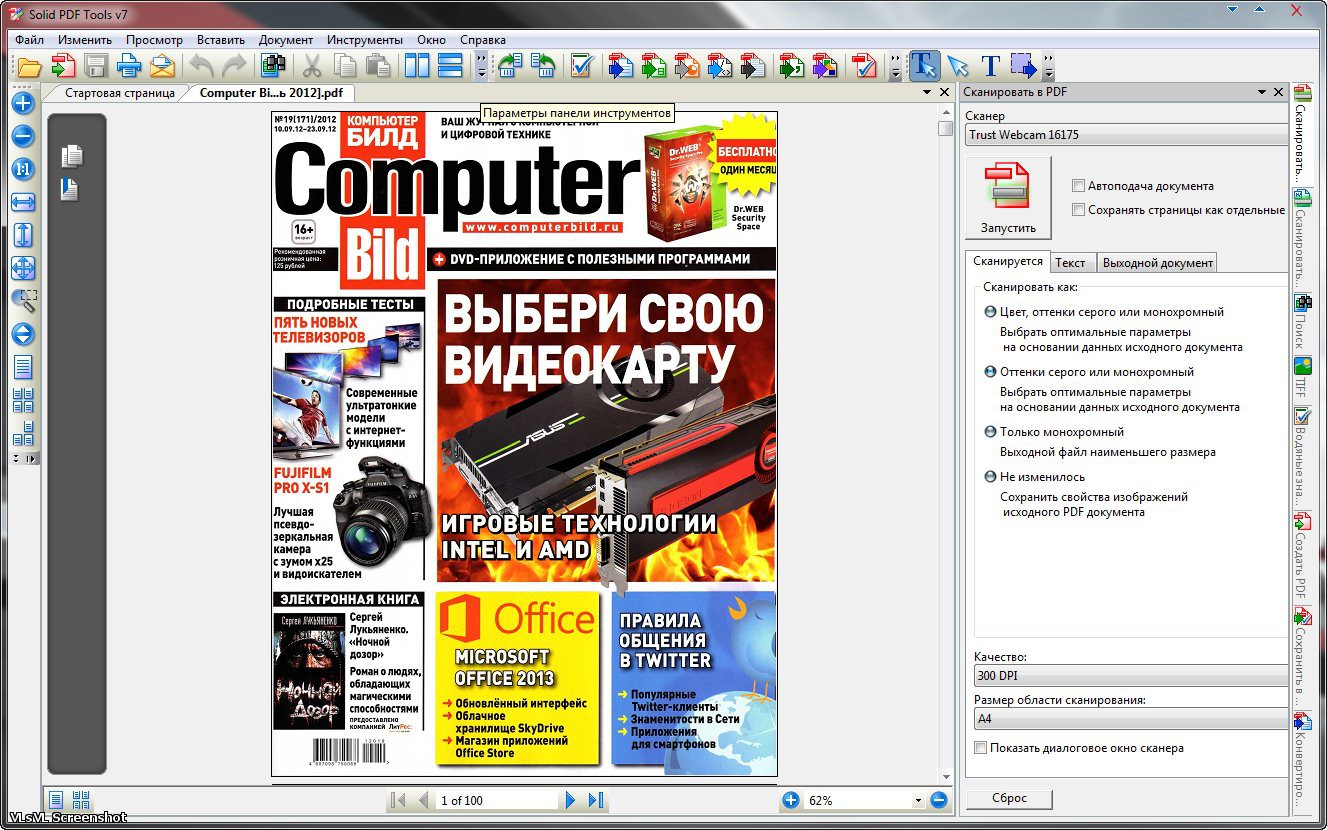Click the Undo arrow icon
Screen dimensions: 1327x830
click(x=203, y=67)
